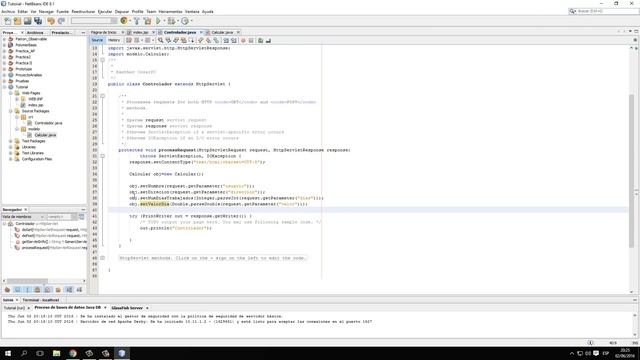Click the Profile Project clock icon
This screenshot has width=640, height=360.
(185, 21)
